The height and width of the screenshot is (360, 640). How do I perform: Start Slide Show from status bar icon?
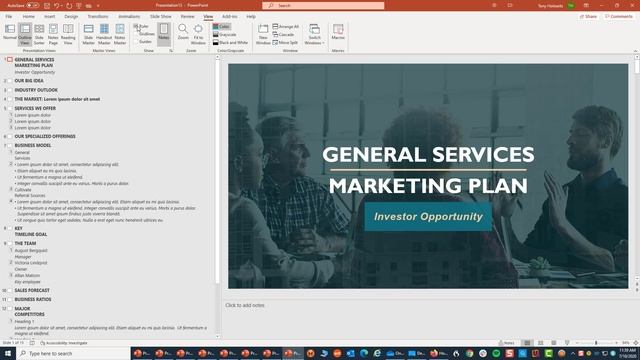567,343
